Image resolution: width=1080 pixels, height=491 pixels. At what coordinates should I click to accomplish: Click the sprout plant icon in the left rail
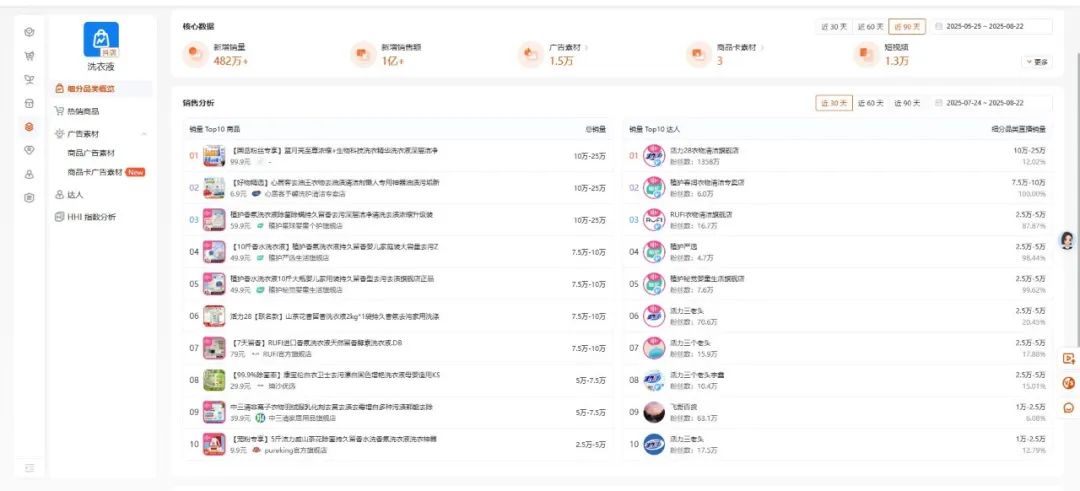(29, 80)
